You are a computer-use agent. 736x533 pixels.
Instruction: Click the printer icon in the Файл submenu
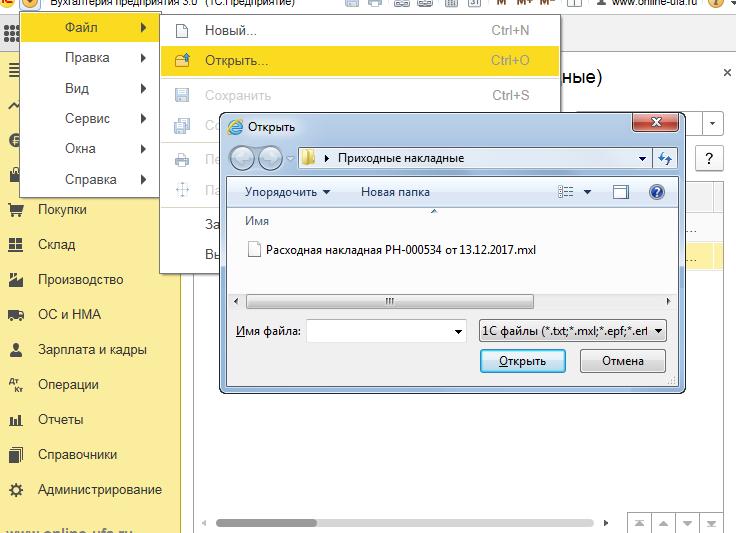coord(182,160)
